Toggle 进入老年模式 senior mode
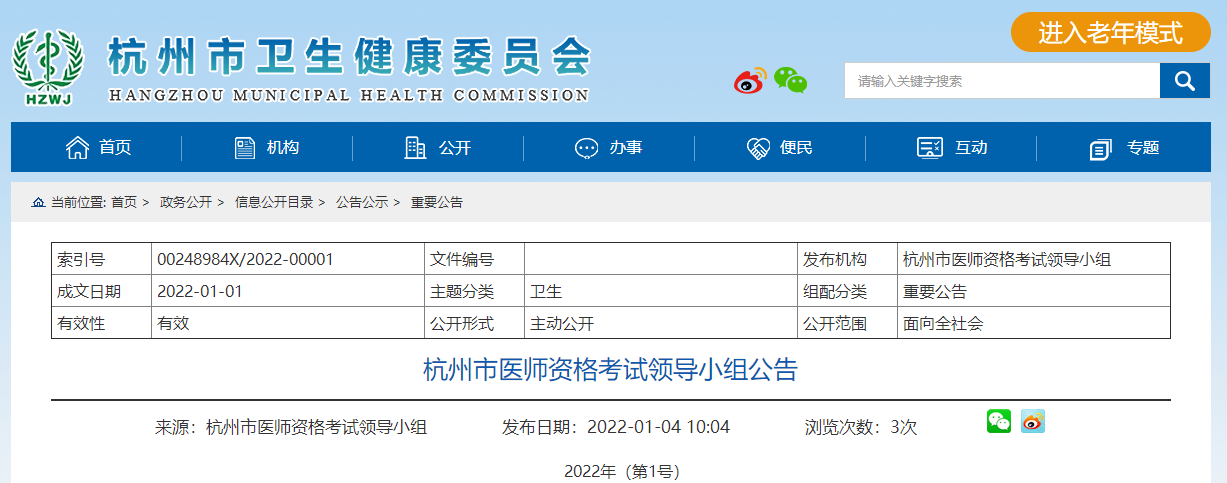This screenshot has width=1227, height=483. [x=1110, y=32]
